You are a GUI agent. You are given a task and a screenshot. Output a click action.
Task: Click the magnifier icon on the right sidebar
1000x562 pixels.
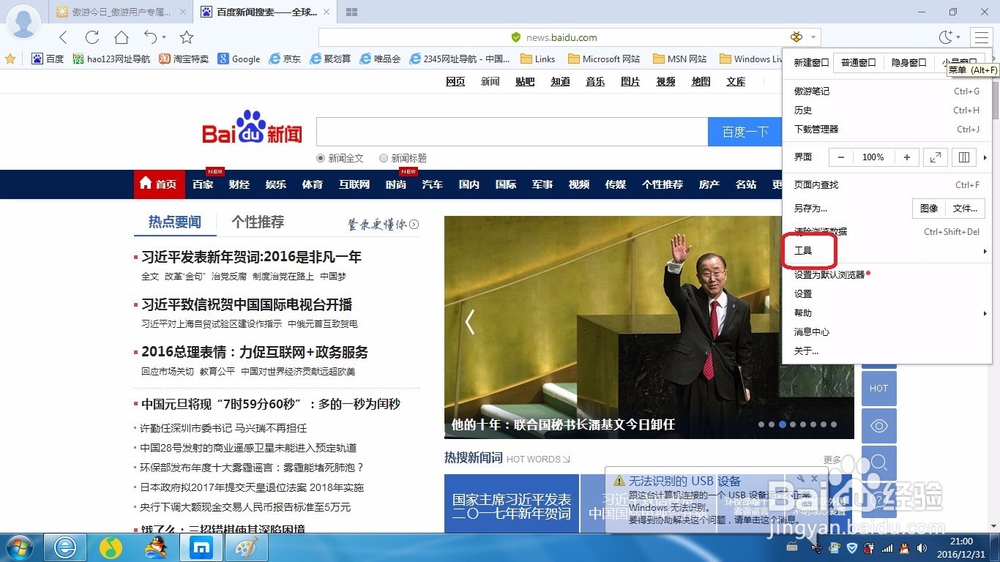click(x=879, y=462)
